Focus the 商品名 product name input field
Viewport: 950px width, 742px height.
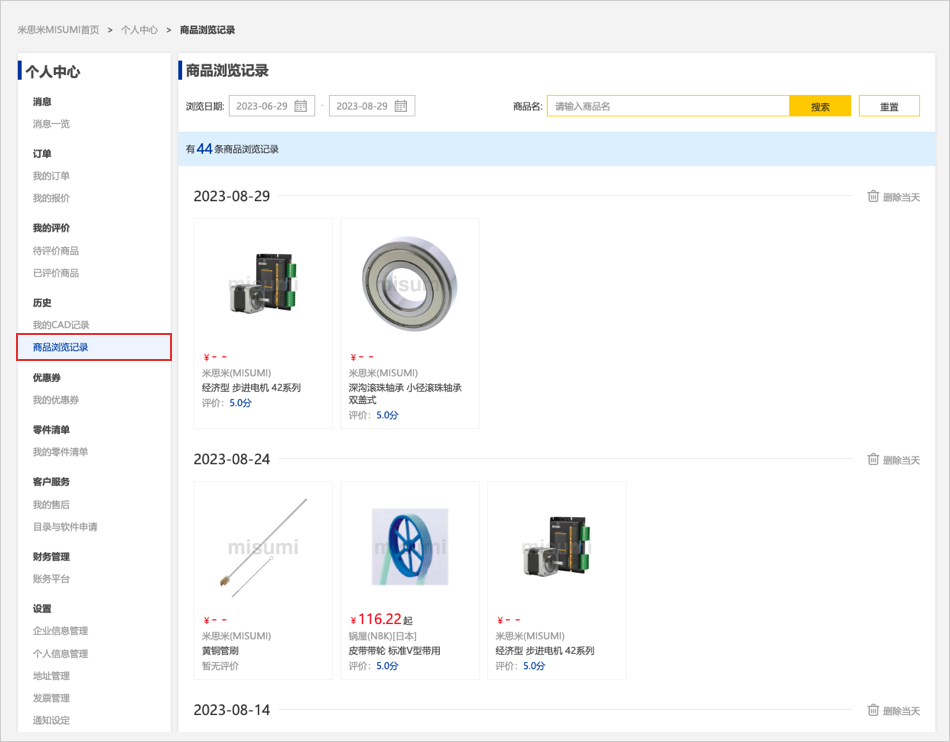[x=668, y=106]
